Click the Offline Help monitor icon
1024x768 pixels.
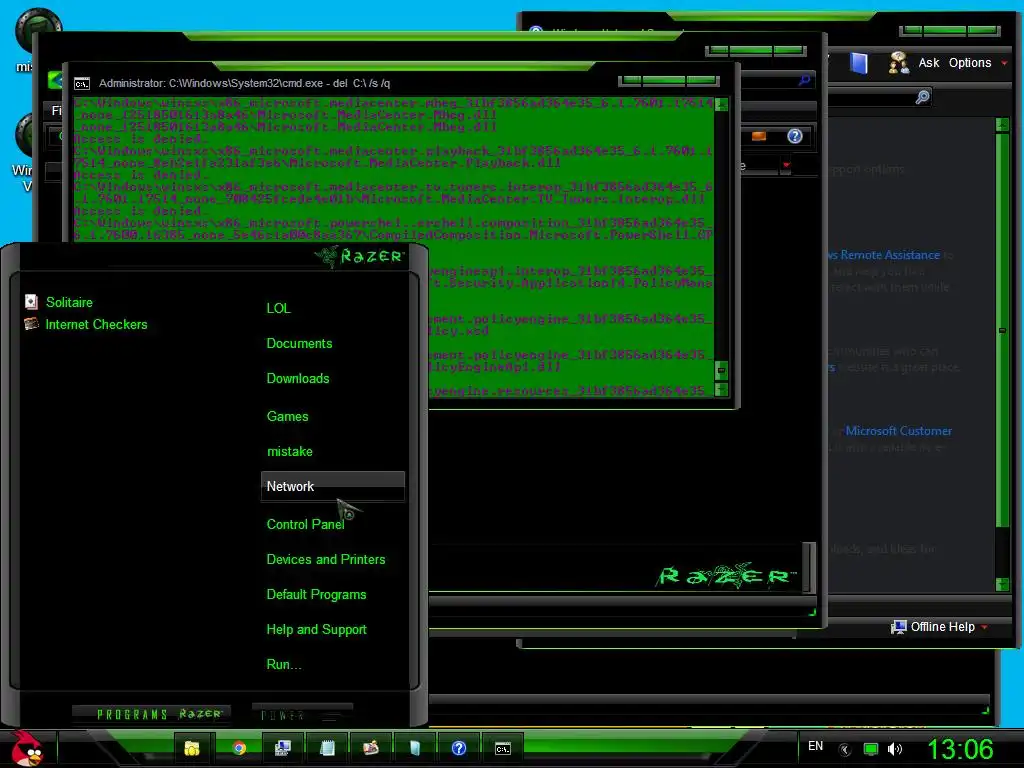899,627
